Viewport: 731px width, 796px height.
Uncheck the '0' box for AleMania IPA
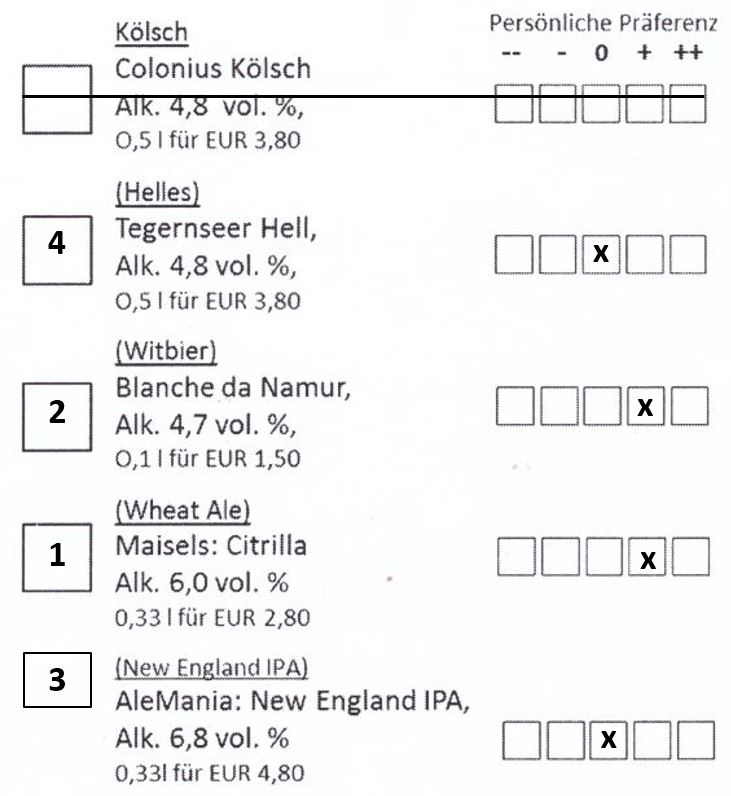click(x=608, y=740)
